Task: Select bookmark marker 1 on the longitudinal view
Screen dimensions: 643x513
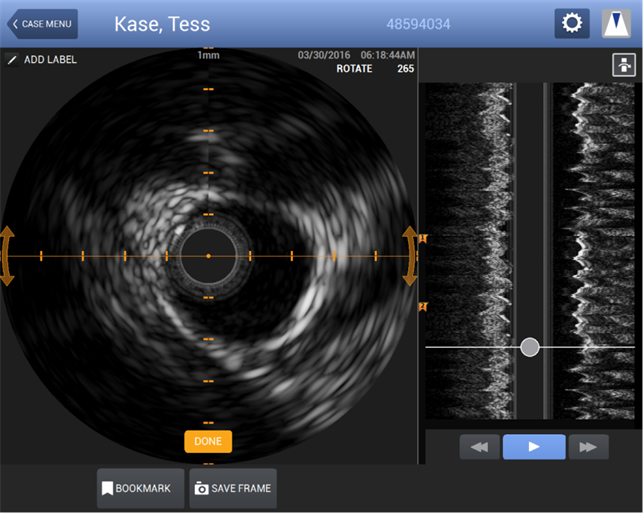Action: point(423,238)
